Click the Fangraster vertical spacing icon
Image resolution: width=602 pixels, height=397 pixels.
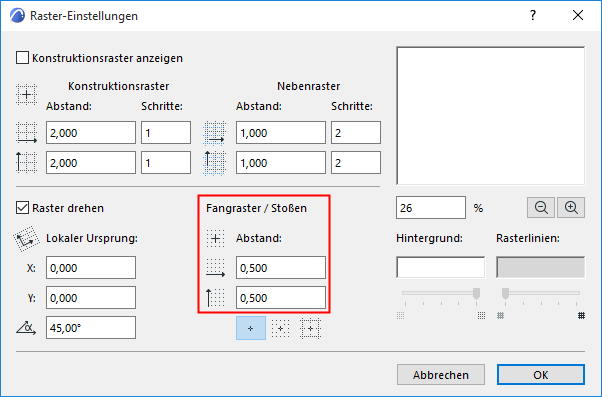[215, 298]
